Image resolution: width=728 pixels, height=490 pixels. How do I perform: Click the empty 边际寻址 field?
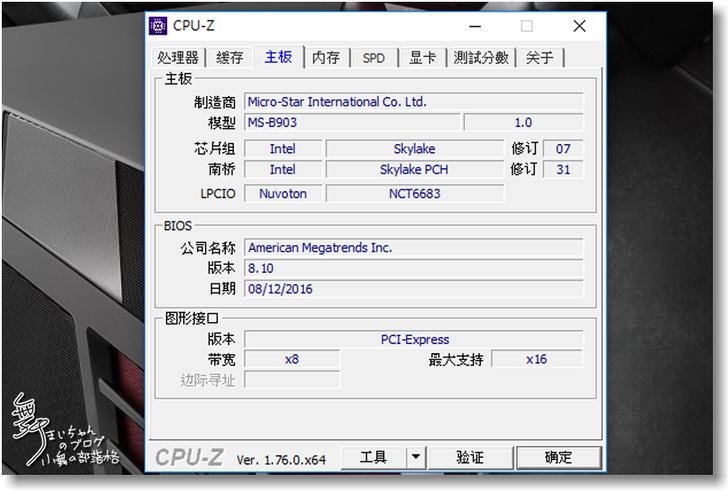click(x=292, y=380)
